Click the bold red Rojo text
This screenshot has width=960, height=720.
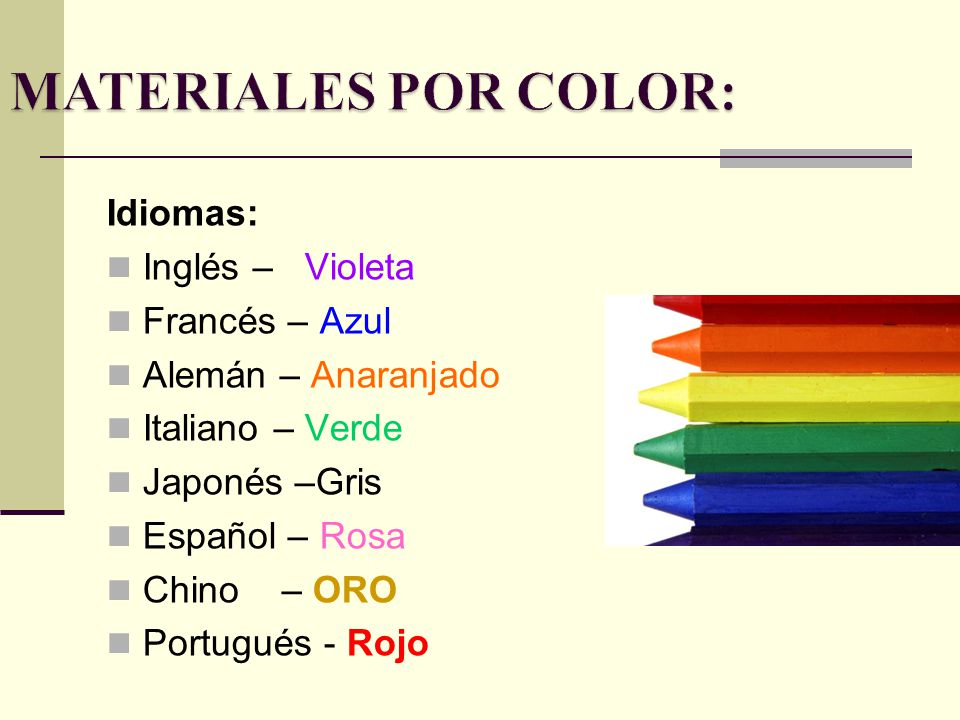pos(388,645)
